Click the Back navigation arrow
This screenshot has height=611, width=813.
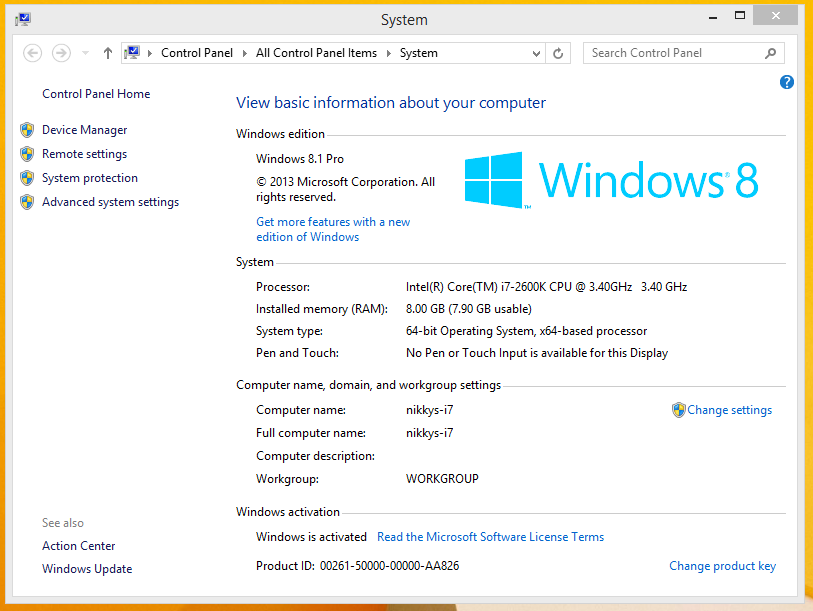[32, 53]
